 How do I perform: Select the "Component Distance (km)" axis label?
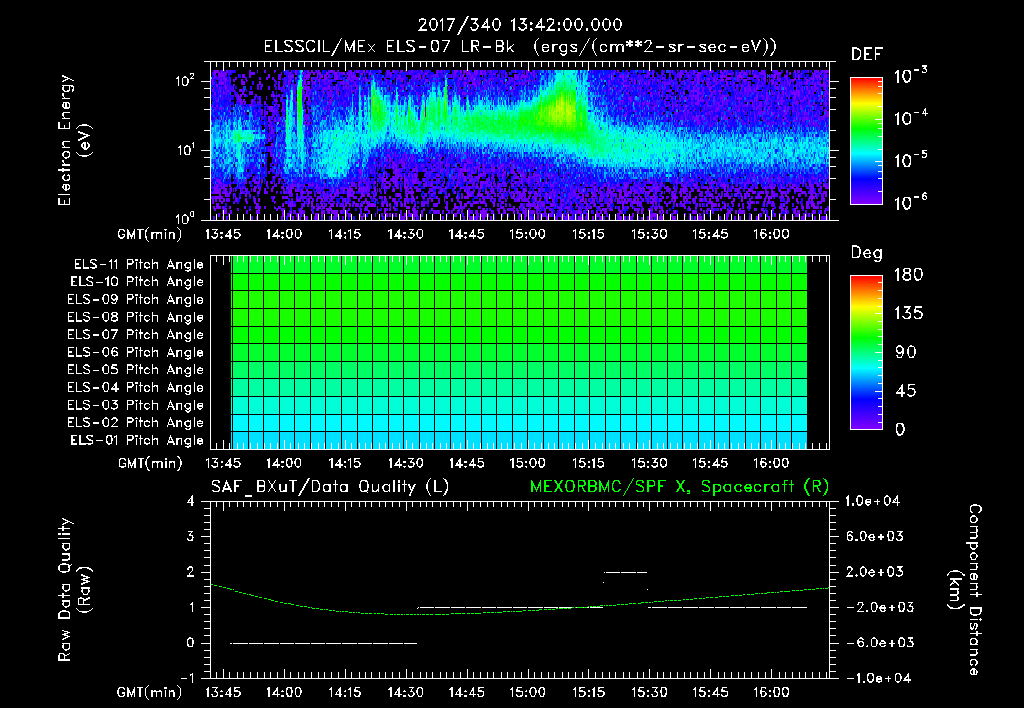coord(965,590)
